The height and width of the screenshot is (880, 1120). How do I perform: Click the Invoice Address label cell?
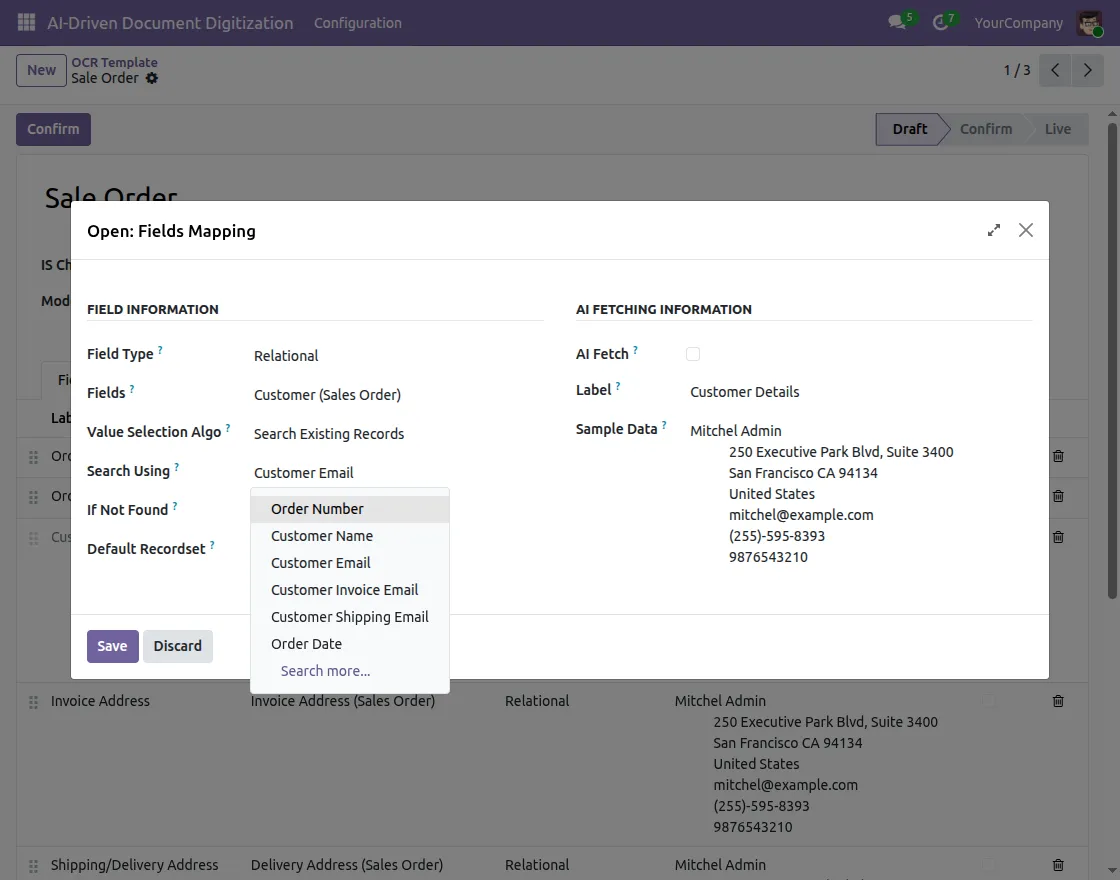(x=100, y=701)
